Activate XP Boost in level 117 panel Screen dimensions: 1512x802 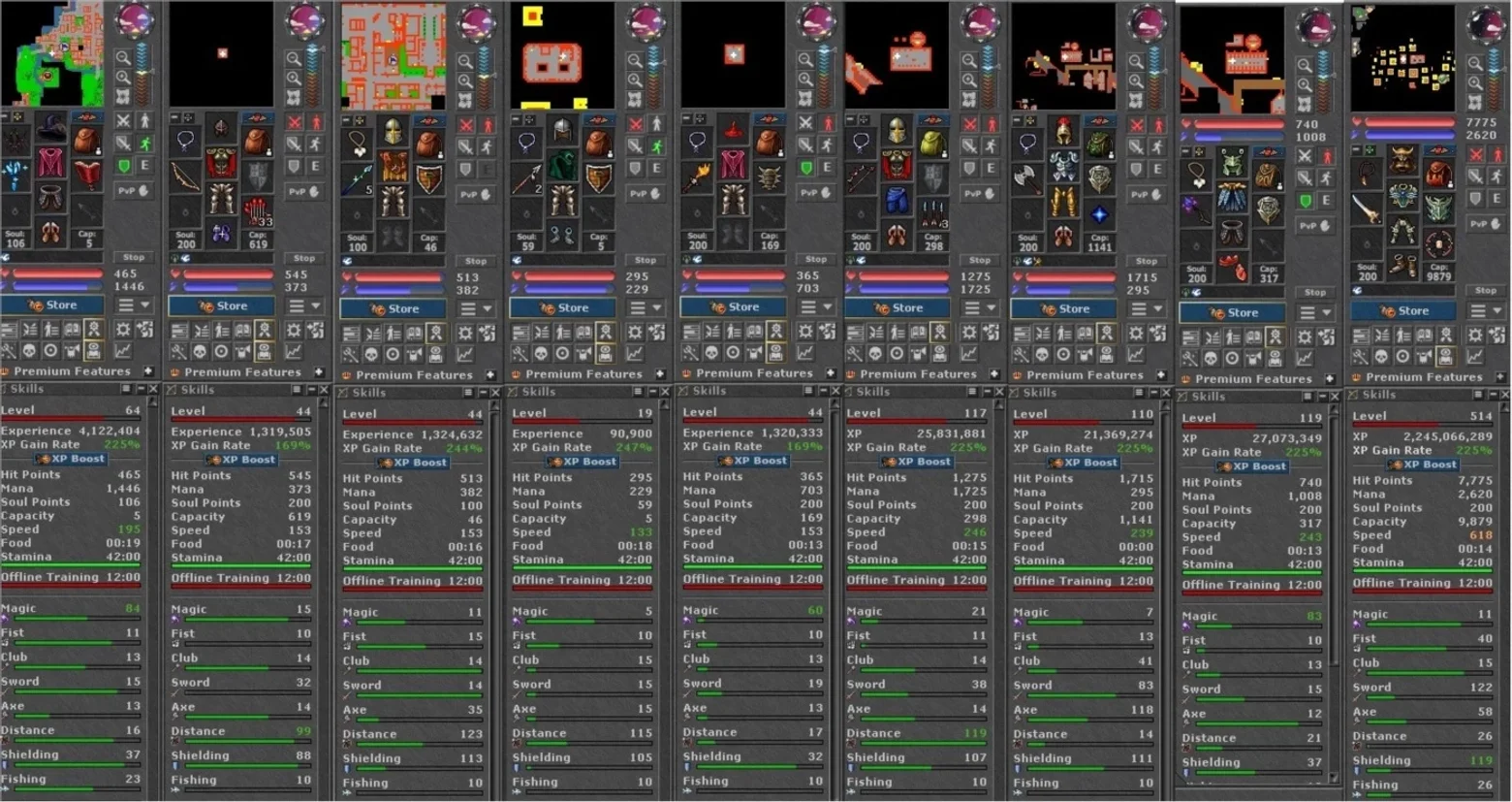pos(917,462)
